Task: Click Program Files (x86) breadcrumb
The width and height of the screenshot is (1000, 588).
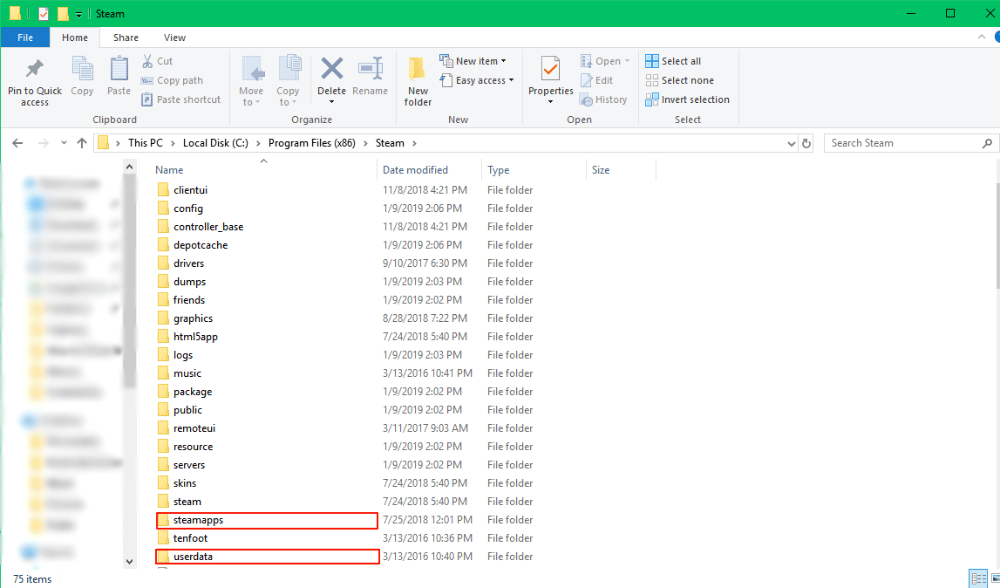Action: 312,143
